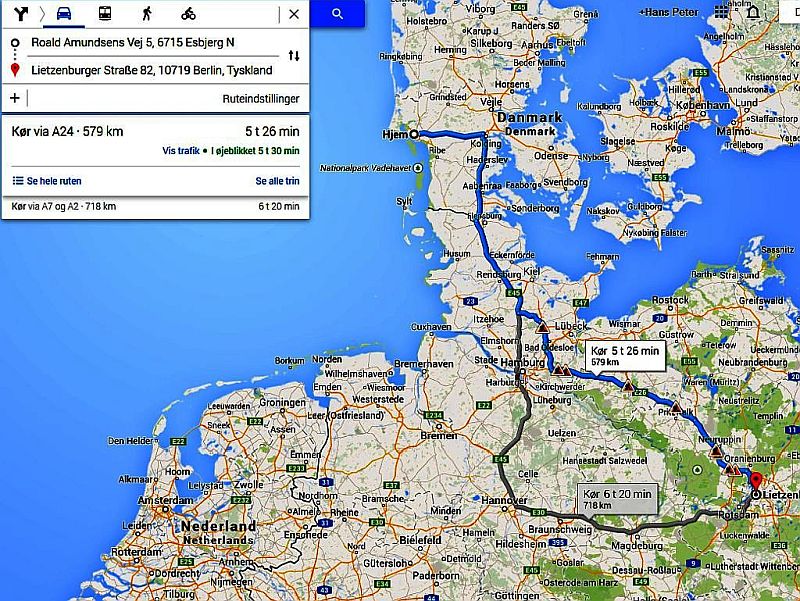Click the Nederland country label
Image resolution: width=800 pixels, height=601 pixels.
click(218, 525)
